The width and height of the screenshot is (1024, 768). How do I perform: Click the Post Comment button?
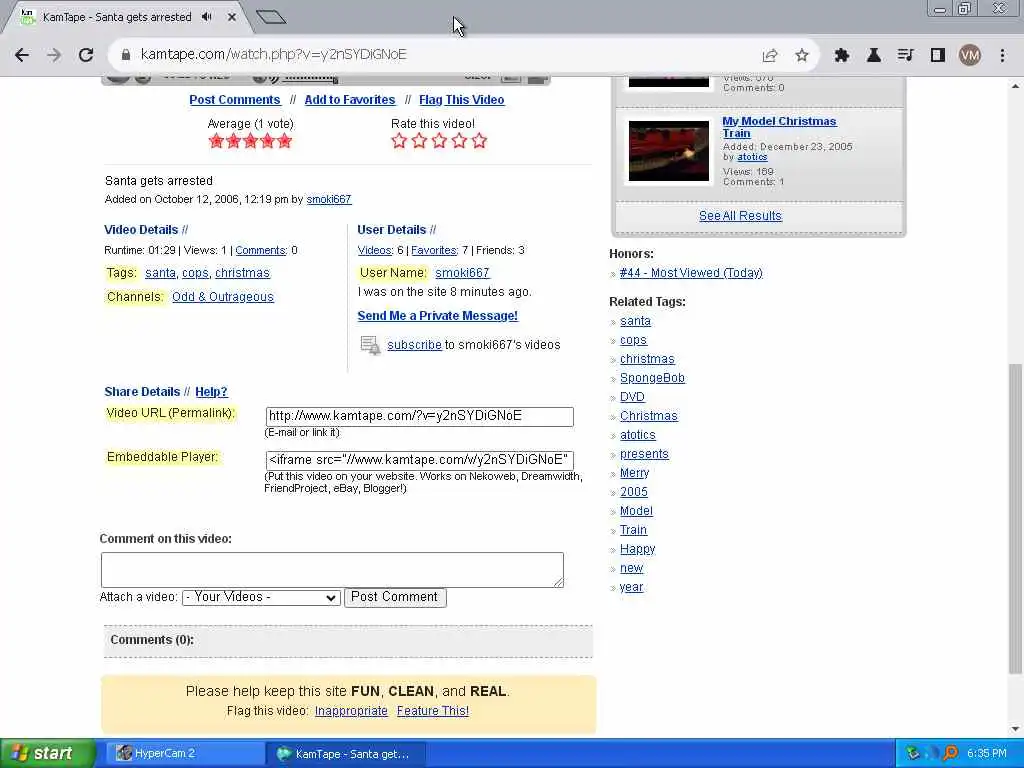point(395,597)
